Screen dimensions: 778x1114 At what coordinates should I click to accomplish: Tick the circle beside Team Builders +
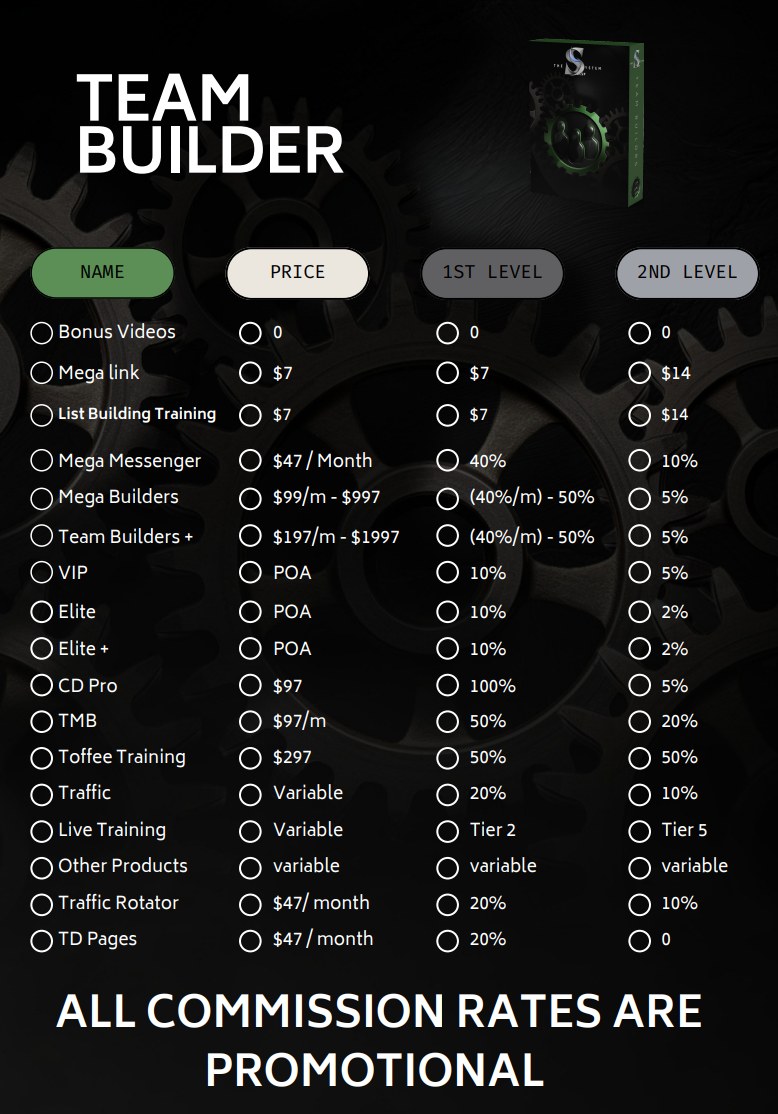(x=42, y=537)
